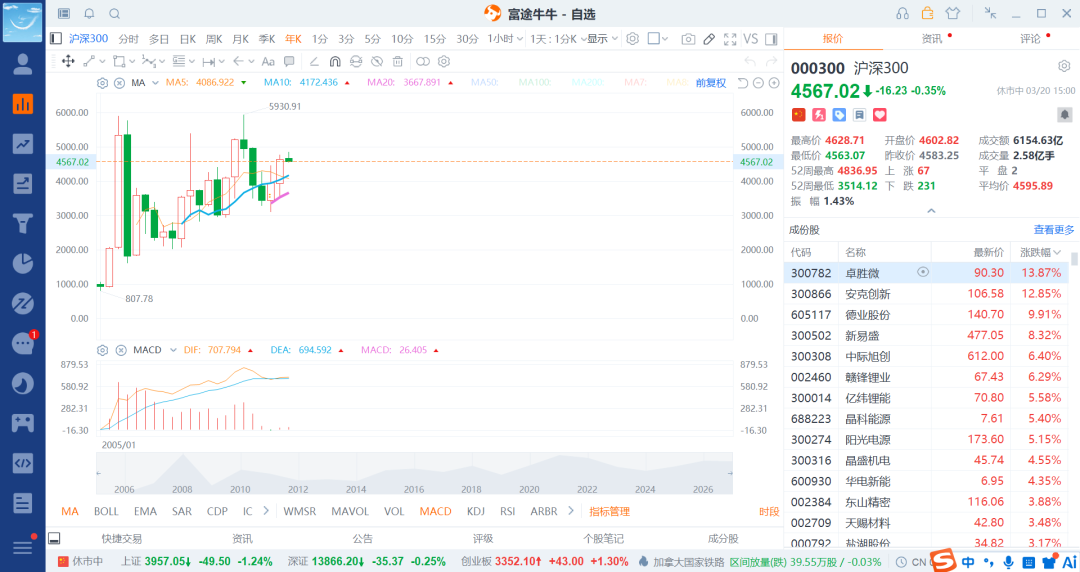Zoom out chart with minus circle
Image resolution: width=1080 pixels, height=572 pixels.
click(x=758, y=83)
